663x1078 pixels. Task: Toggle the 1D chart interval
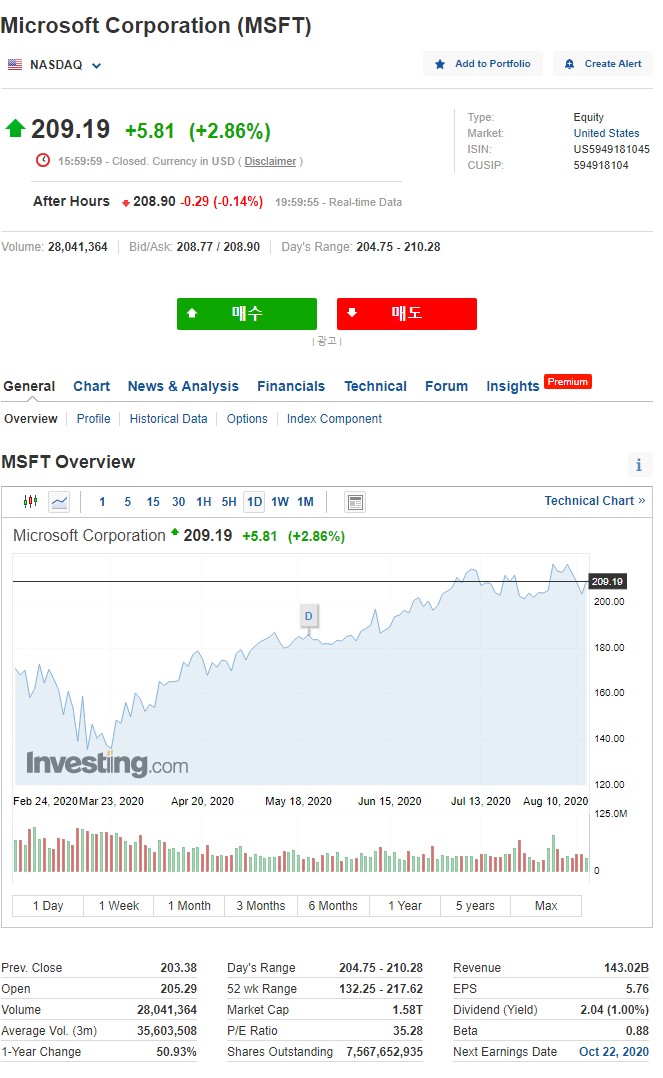point(254,502)
